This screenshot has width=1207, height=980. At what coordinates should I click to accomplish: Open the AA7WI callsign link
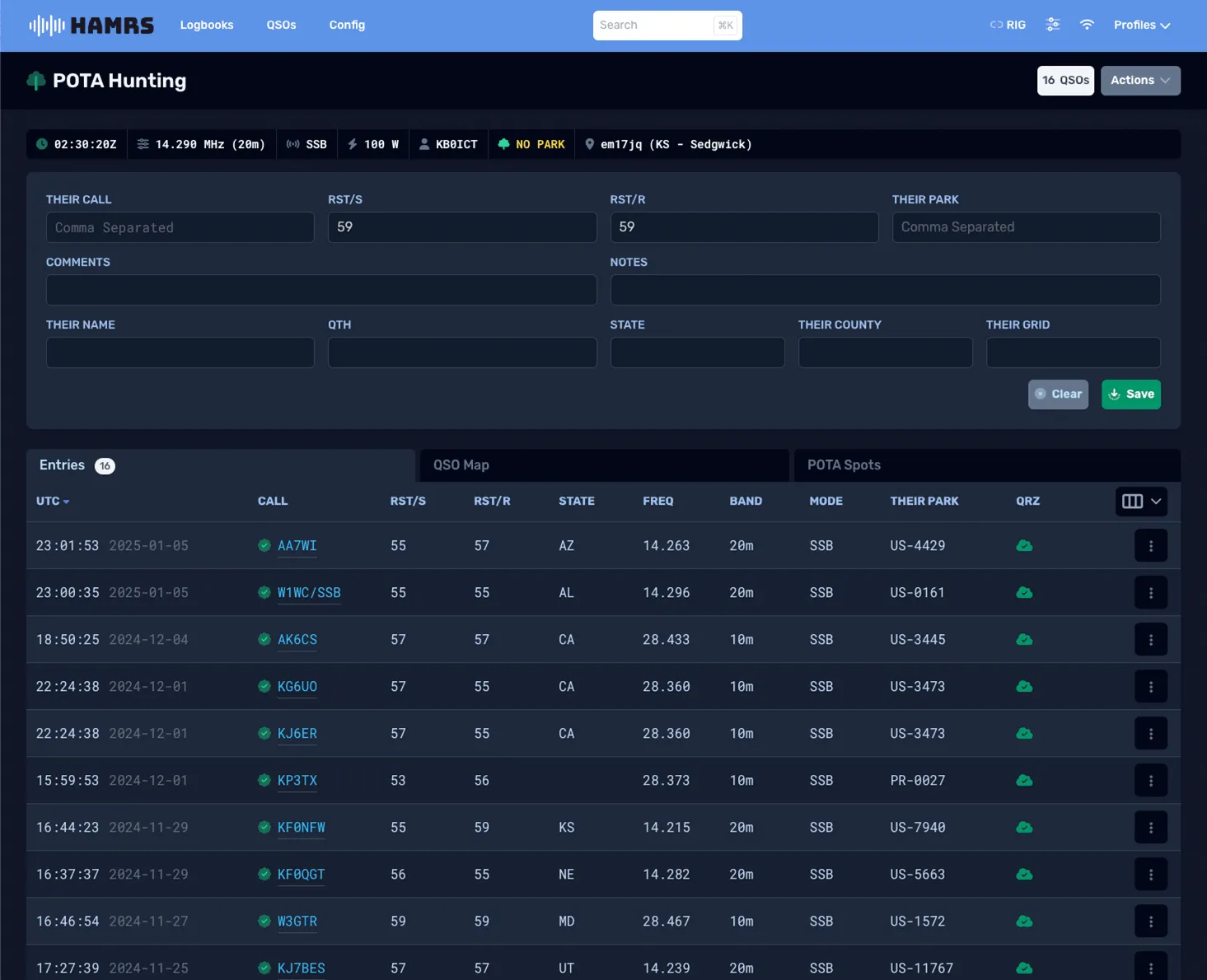[x=297, y=545]
